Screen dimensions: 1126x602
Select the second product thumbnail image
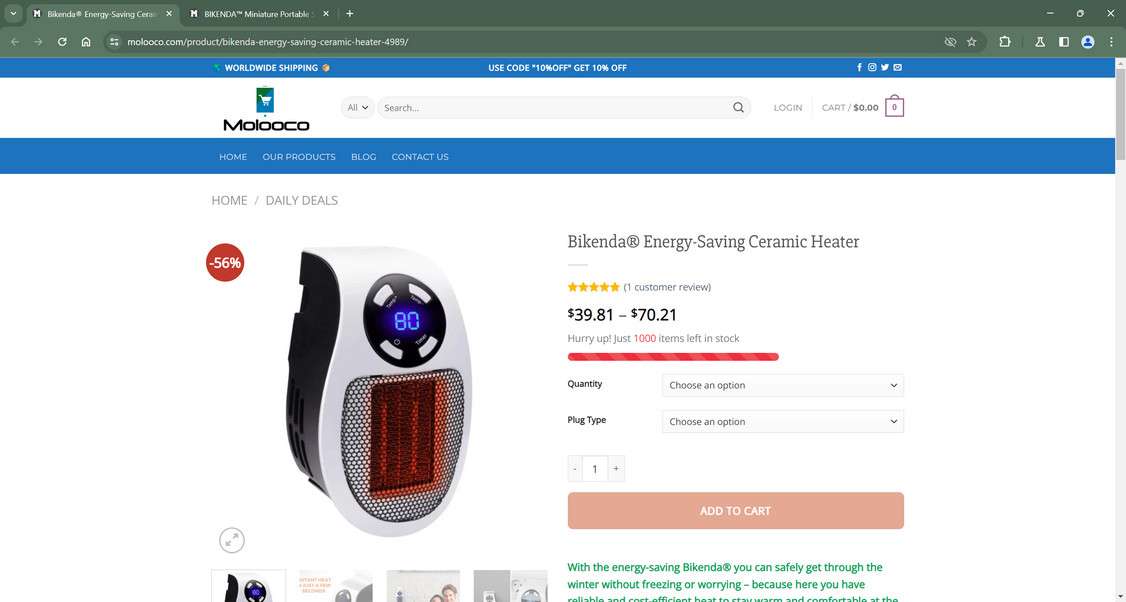[335, 586]
